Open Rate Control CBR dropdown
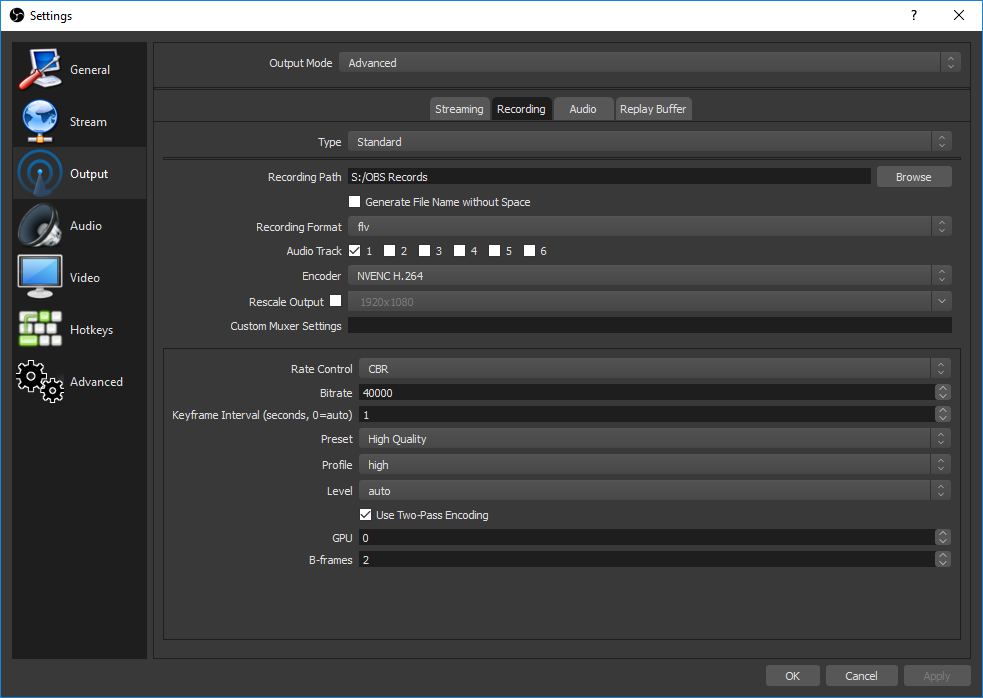 pyautogui.click(x=654, y=368)
